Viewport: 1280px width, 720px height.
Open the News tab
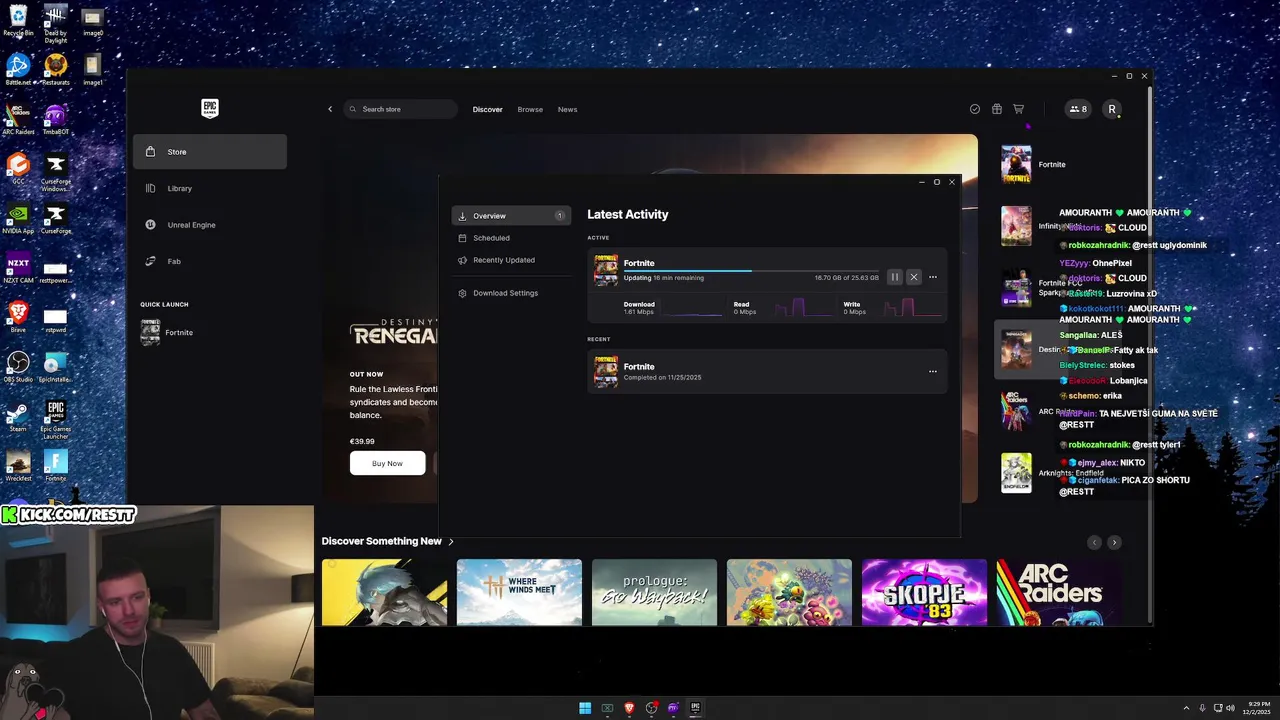567,109
